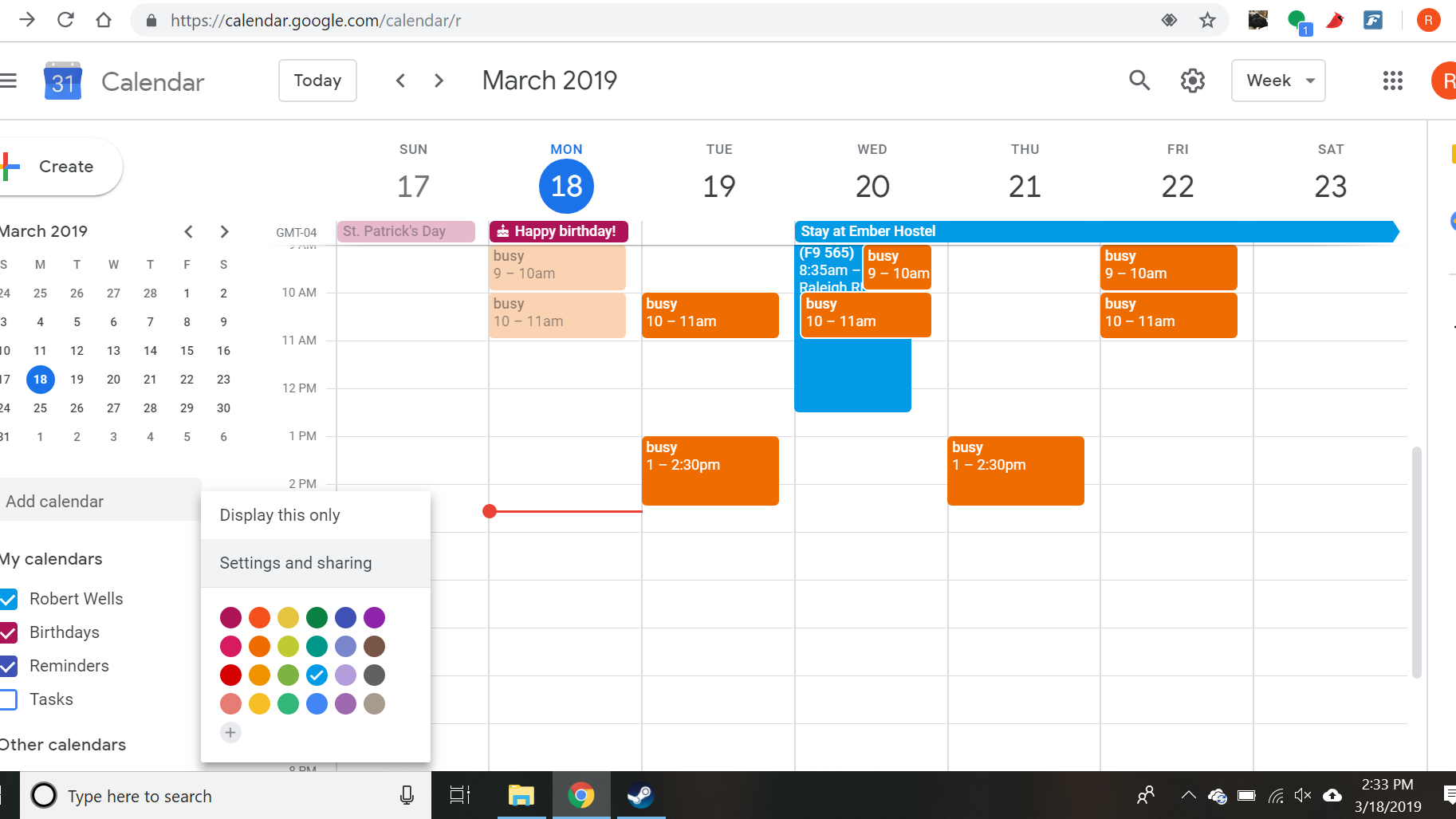Add custom color plus icon
This screenshot has height=819, width=1456.
(x=230, y=732)
